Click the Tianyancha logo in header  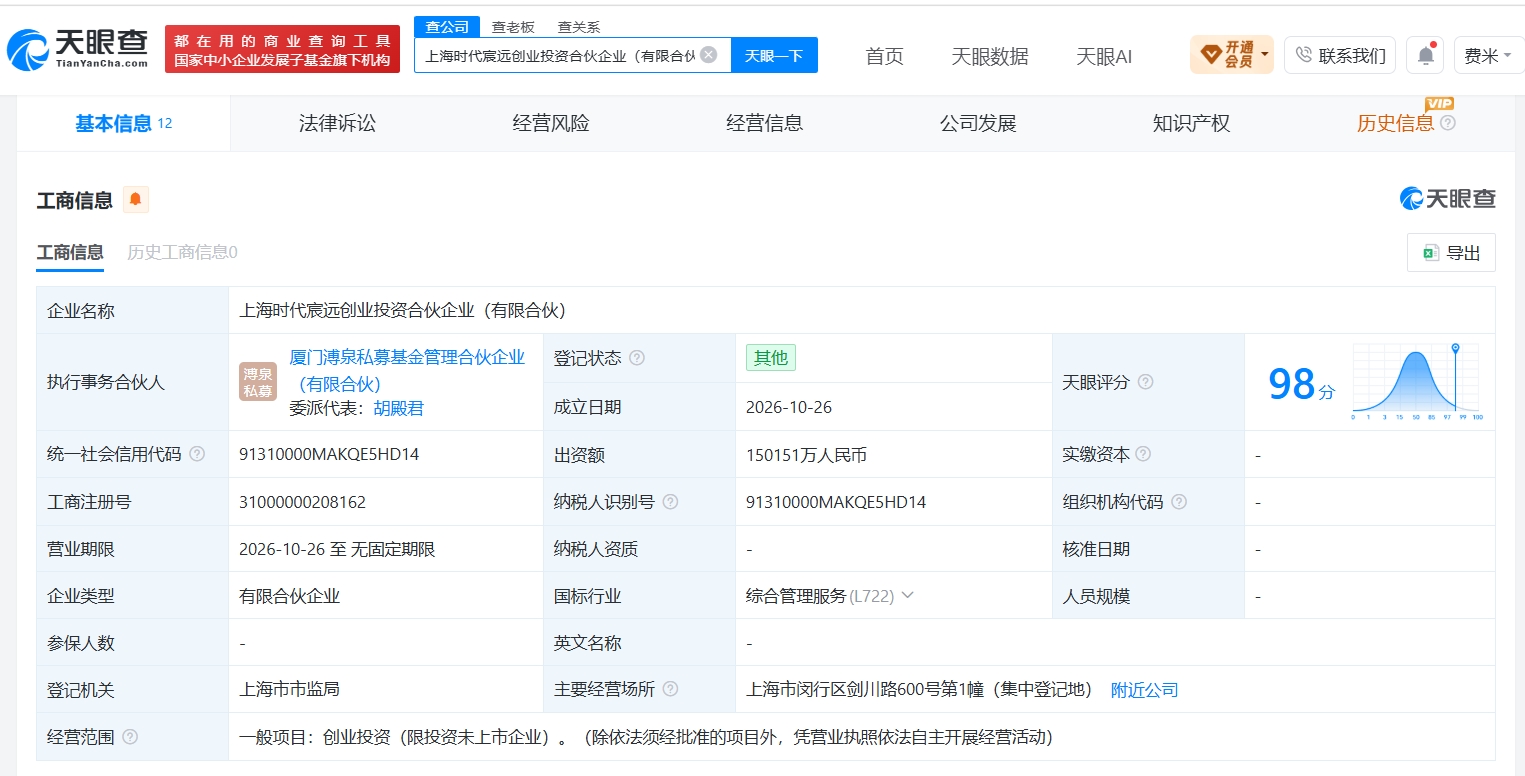pyautogui.click(x=77, y=48)
